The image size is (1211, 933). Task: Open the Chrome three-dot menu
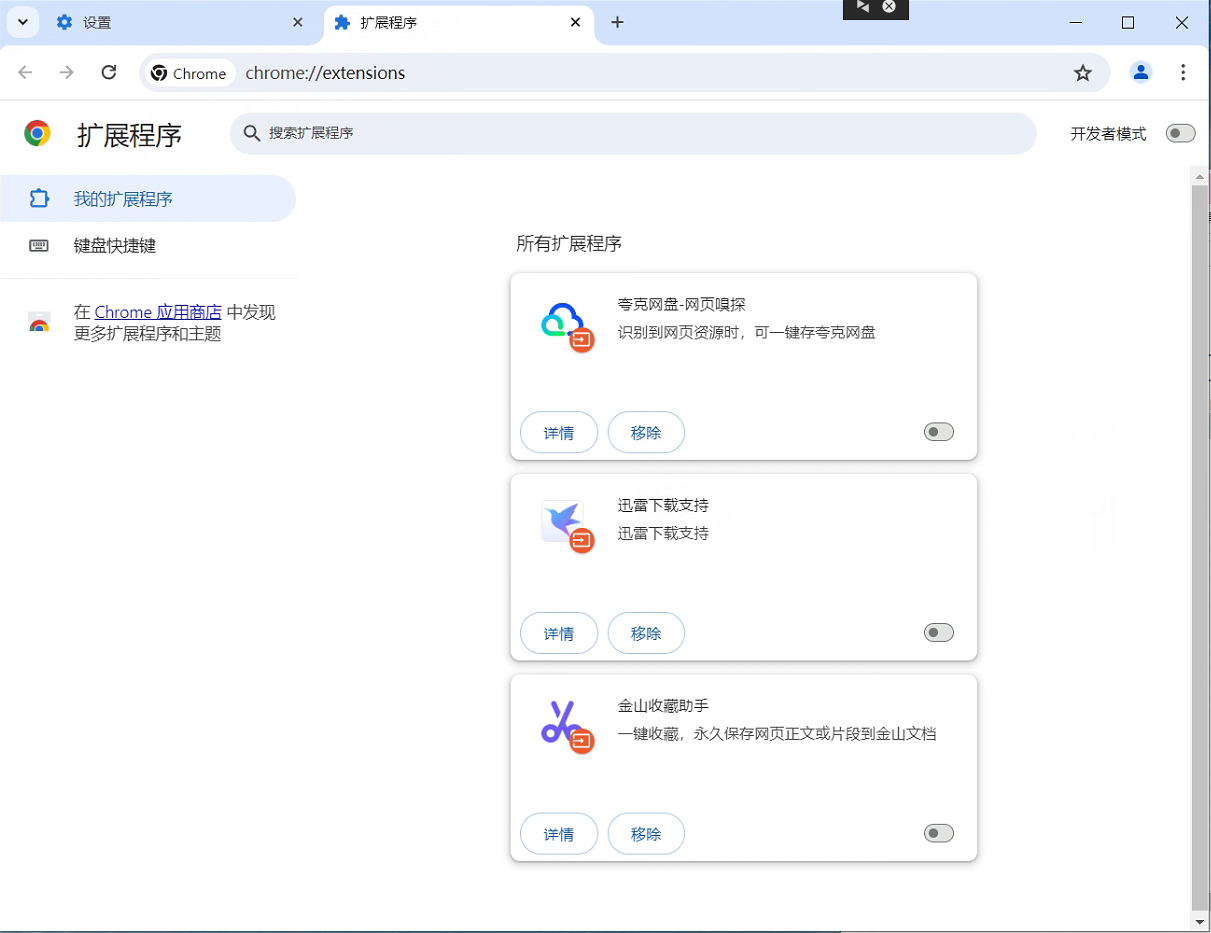pyautogui.click(x=1183, y=72)
